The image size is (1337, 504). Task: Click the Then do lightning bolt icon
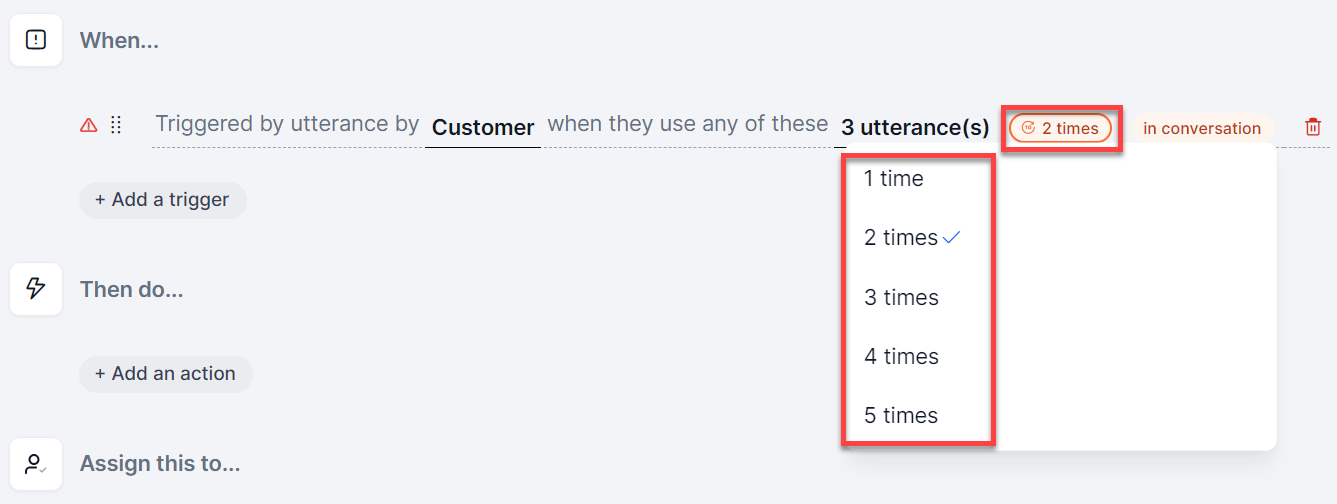coord(36,289)
